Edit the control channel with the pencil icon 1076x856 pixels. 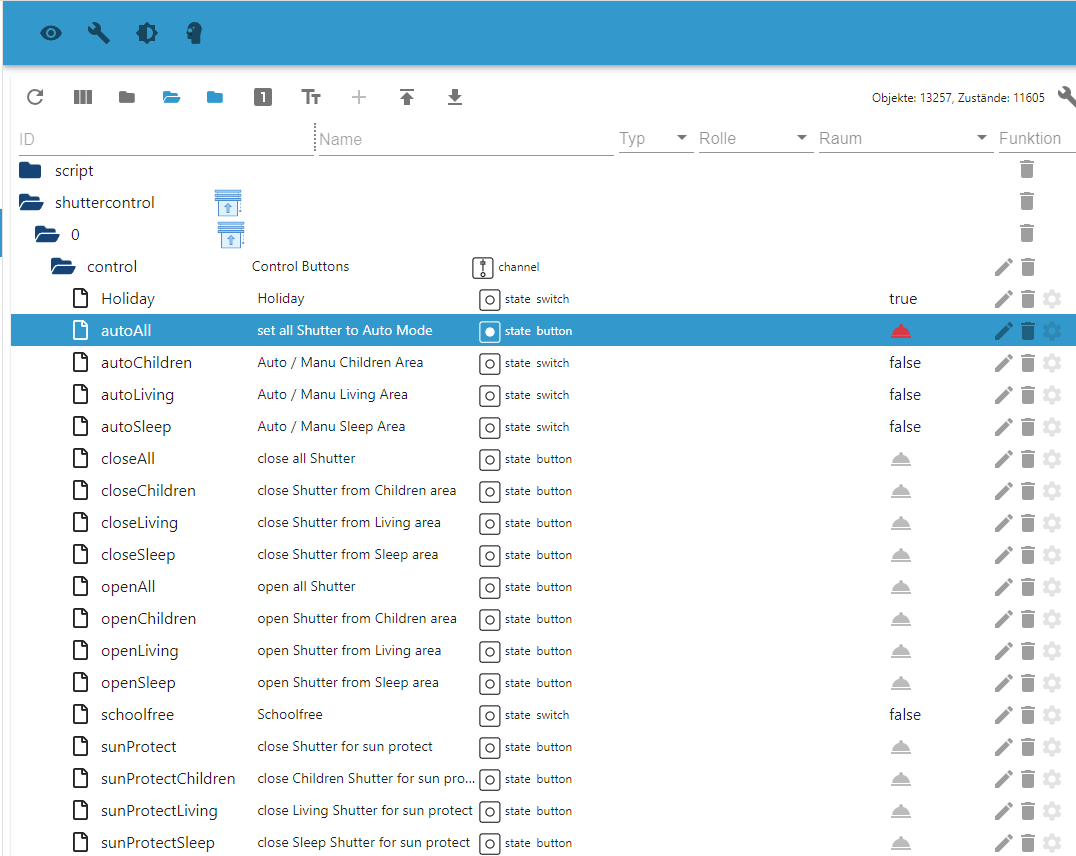tap(1003, 267)
